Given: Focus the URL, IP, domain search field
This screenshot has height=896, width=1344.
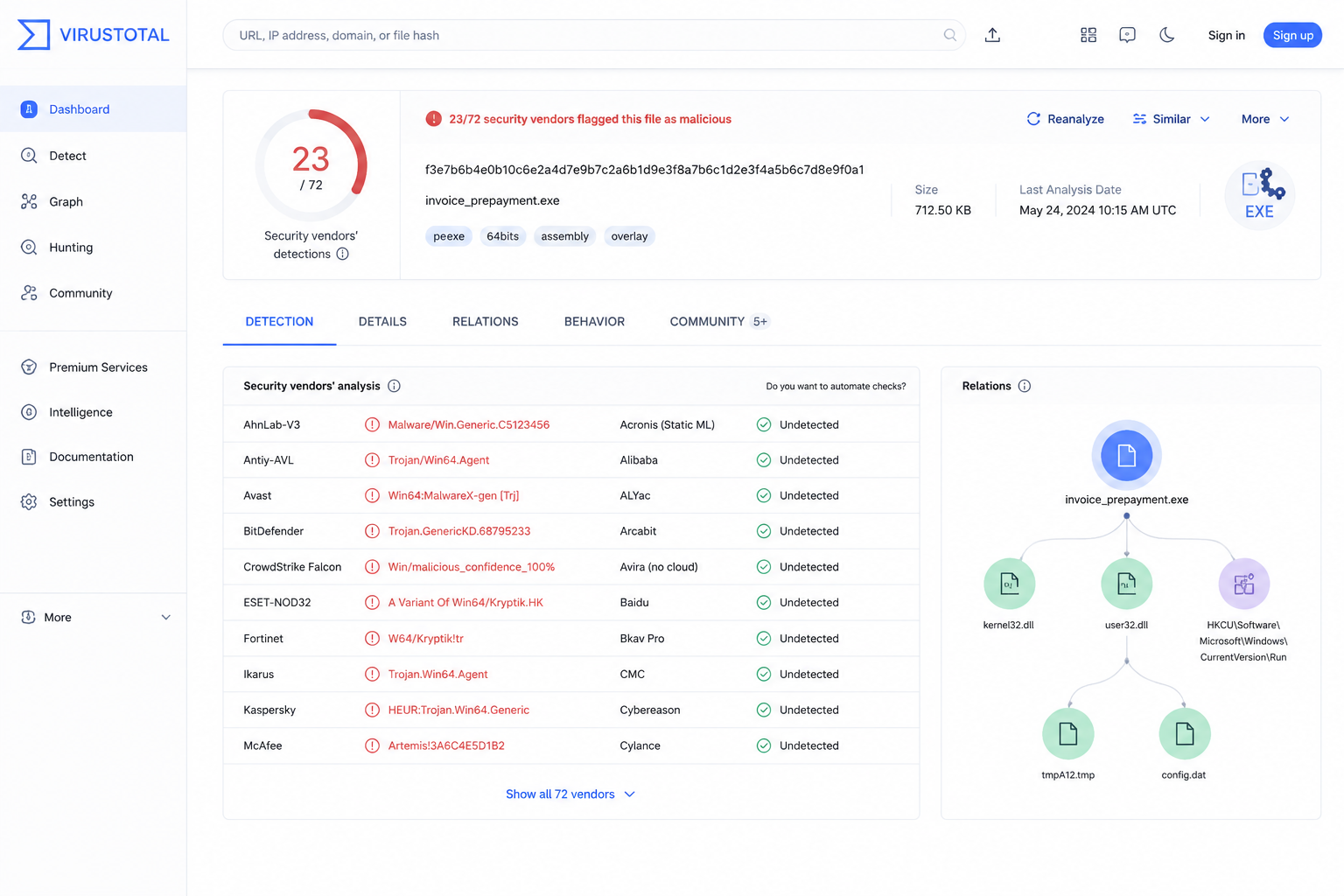Looking at the screenshot, I should click(x=594, y=35).
